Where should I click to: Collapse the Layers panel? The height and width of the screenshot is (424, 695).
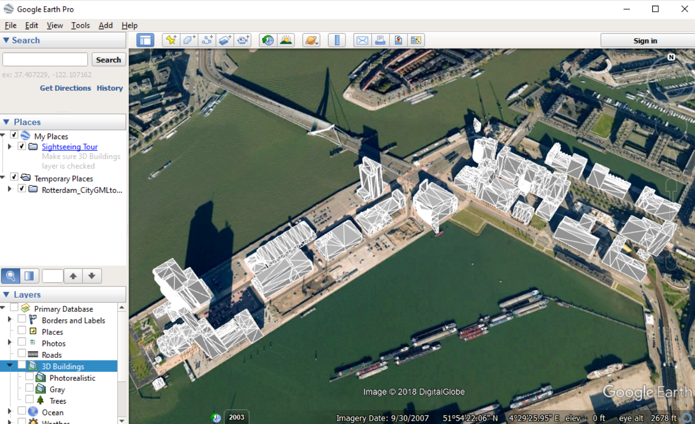(6, 295)
